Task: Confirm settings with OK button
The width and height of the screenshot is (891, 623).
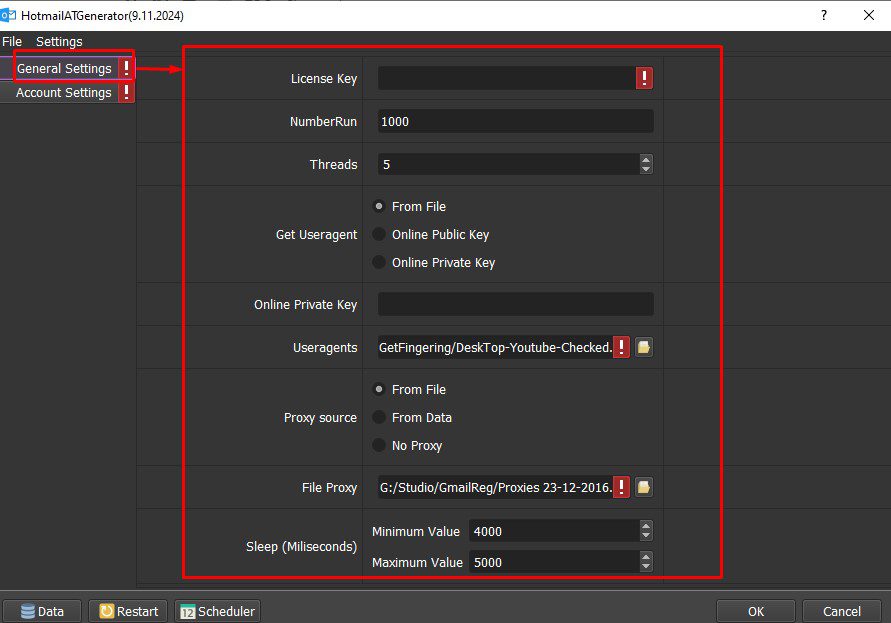Action: tap(756, 612)
